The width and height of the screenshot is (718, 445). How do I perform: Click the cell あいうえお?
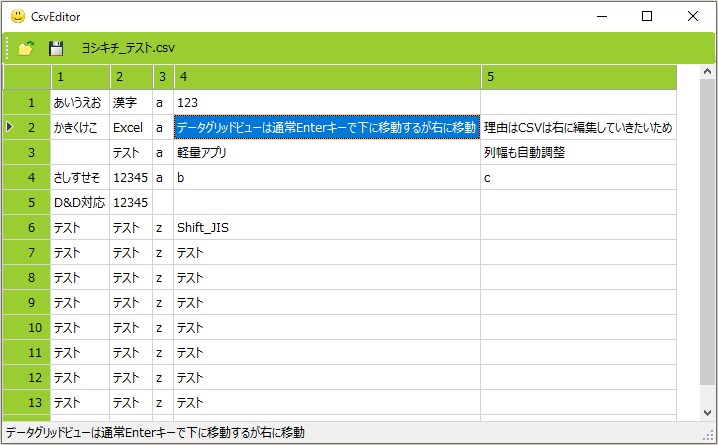tap(80, 102)
